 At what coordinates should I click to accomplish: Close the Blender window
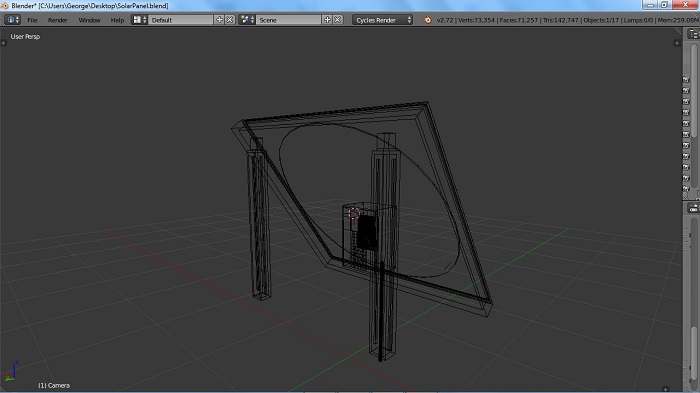tap(685, 5)
